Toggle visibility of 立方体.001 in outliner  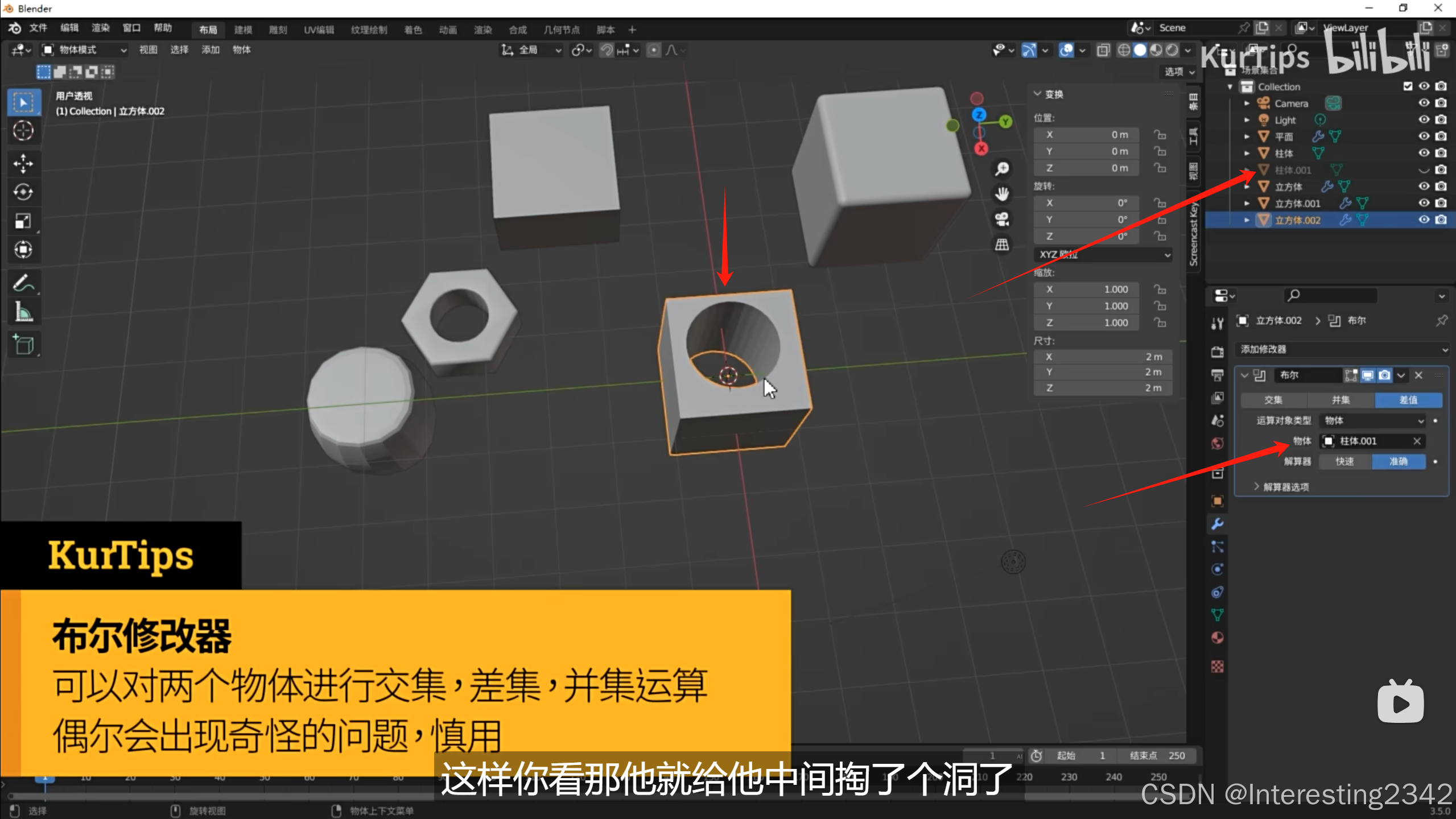1424,203
